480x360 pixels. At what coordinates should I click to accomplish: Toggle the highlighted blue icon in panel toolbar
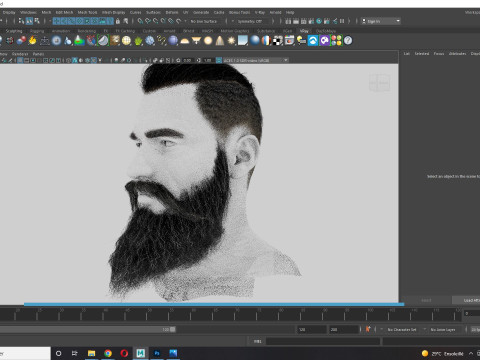coord(75,60)
